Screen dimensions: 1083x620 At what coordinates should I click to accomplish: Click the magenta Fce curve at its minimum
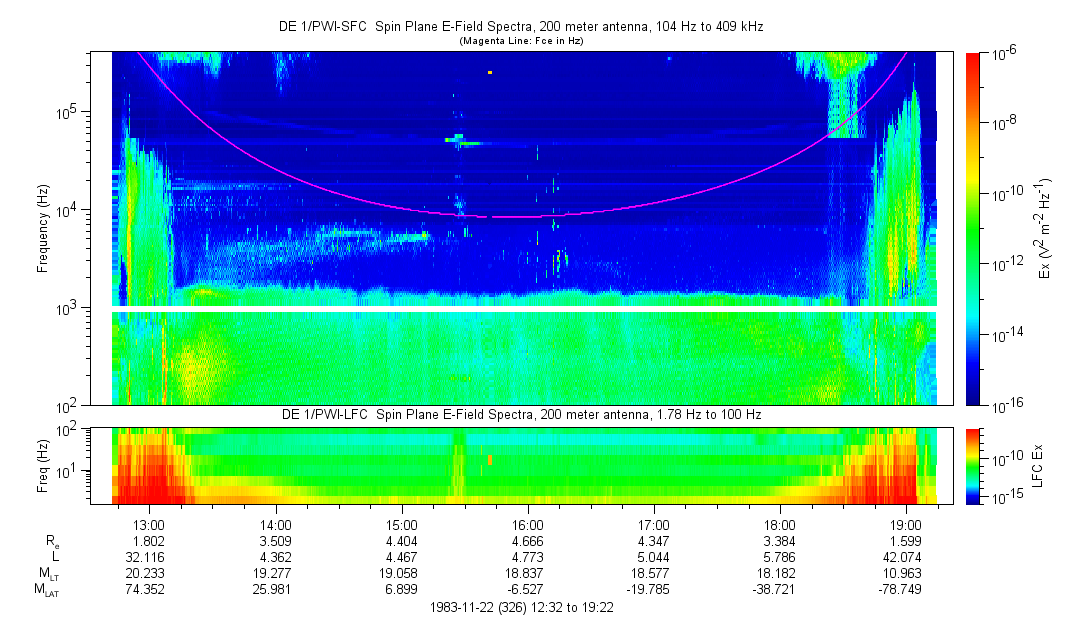click(x=520, y=216)
